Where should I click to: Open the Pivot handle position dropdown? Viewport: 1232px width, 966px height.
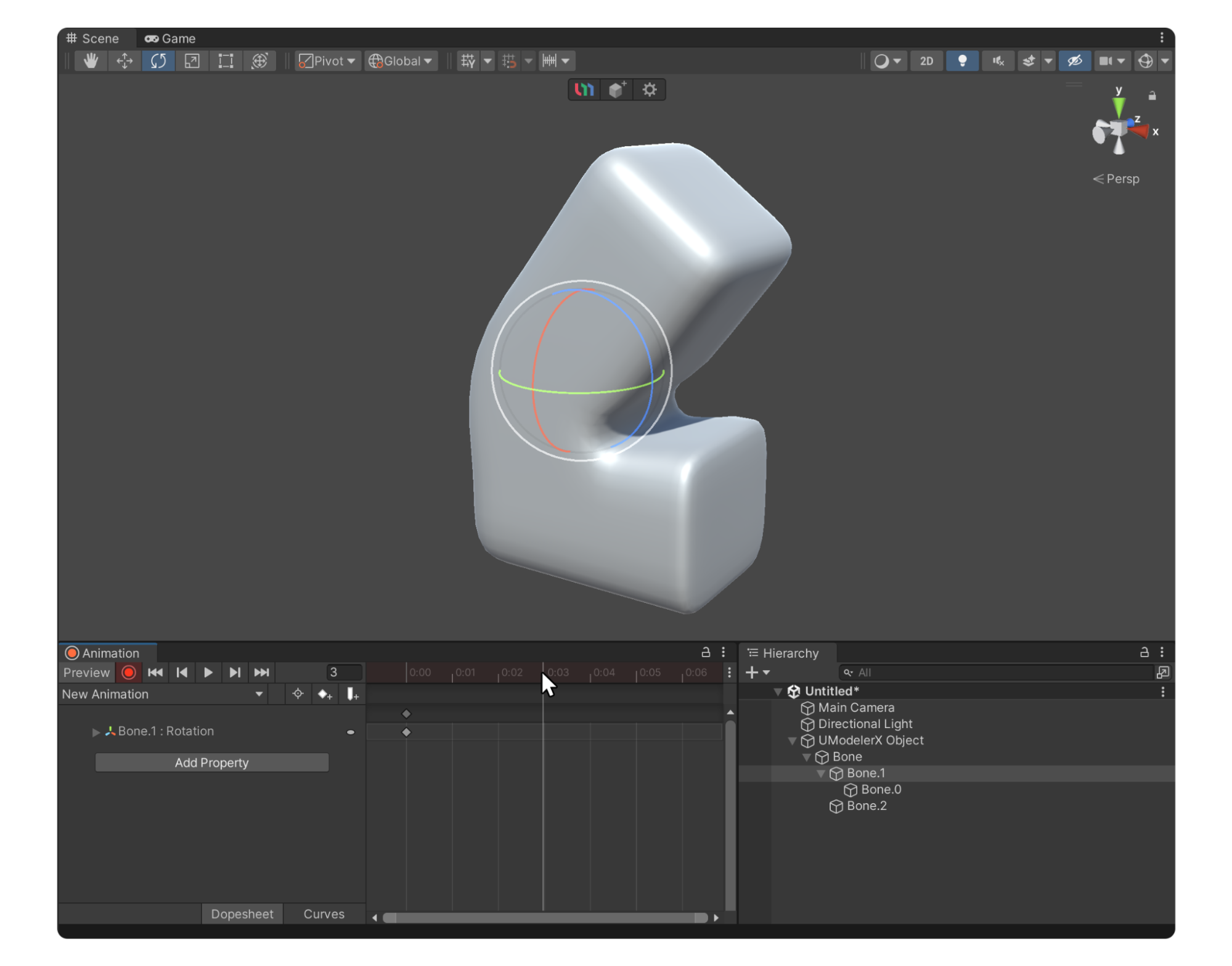point(327,60)
